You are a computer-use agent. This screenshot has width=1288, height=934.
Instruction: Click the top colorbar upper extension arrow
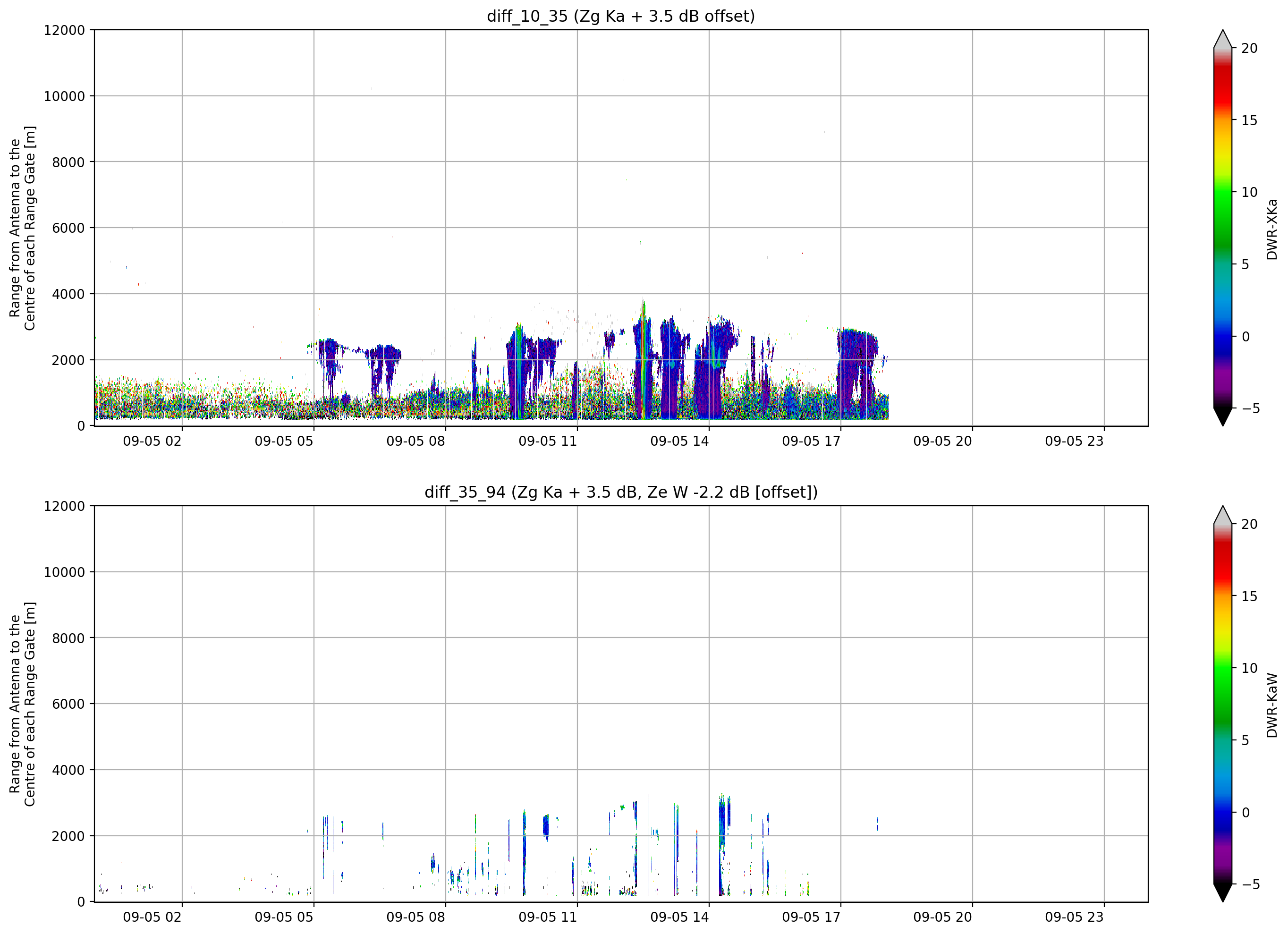pyautogui.click(x=1223, y=39)
